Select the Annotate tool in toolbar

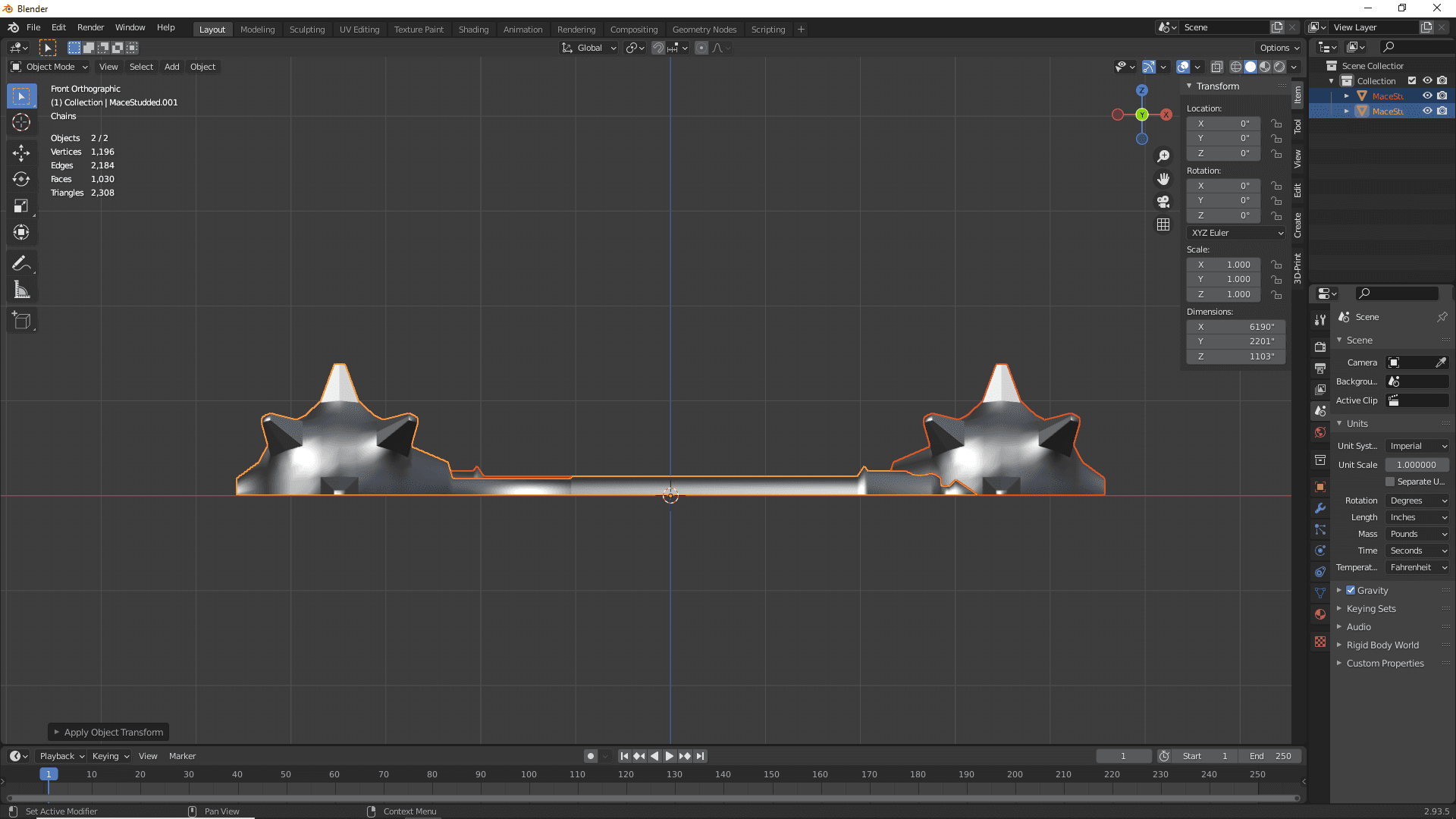point(22,263)
